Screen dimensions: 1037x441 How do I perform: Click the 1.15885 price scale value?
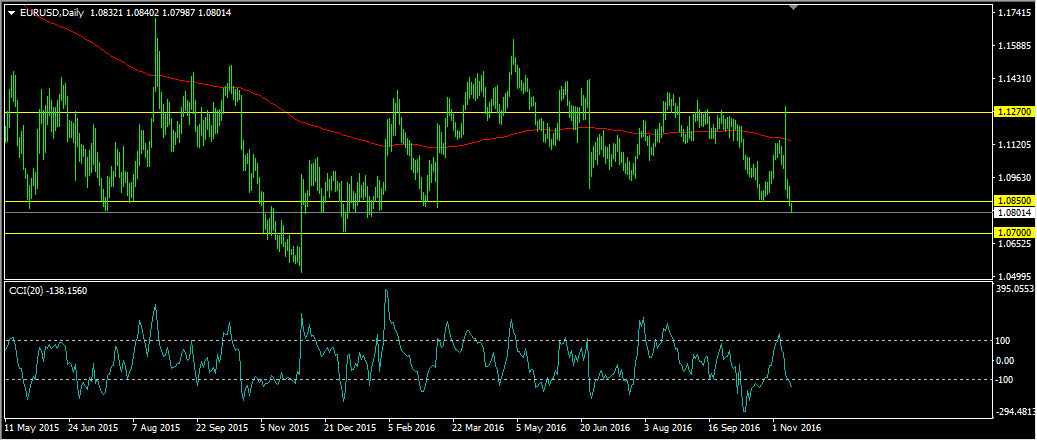pos(1015,46)
